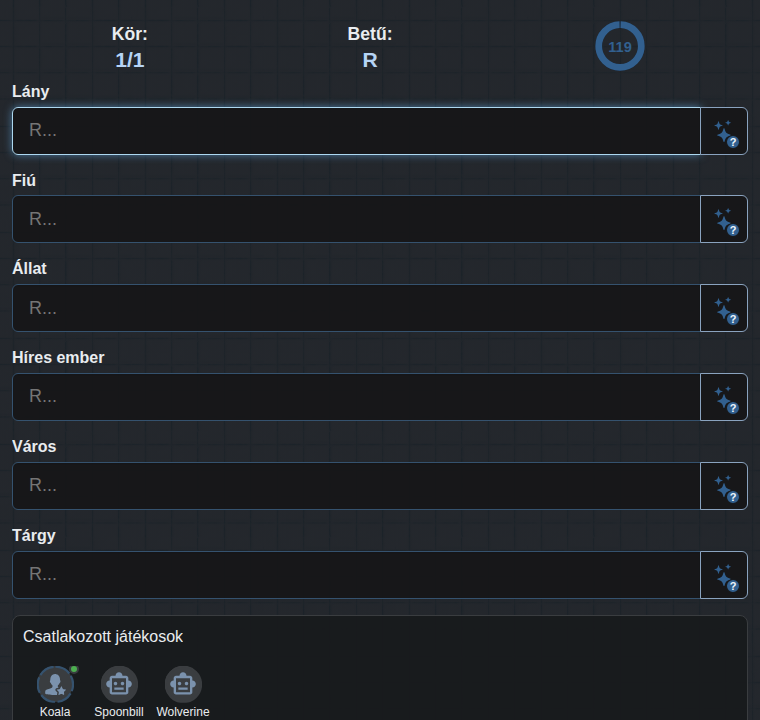Click the Város answer field
This screenshot has height=720, width=760.
(x=356, y=486)
